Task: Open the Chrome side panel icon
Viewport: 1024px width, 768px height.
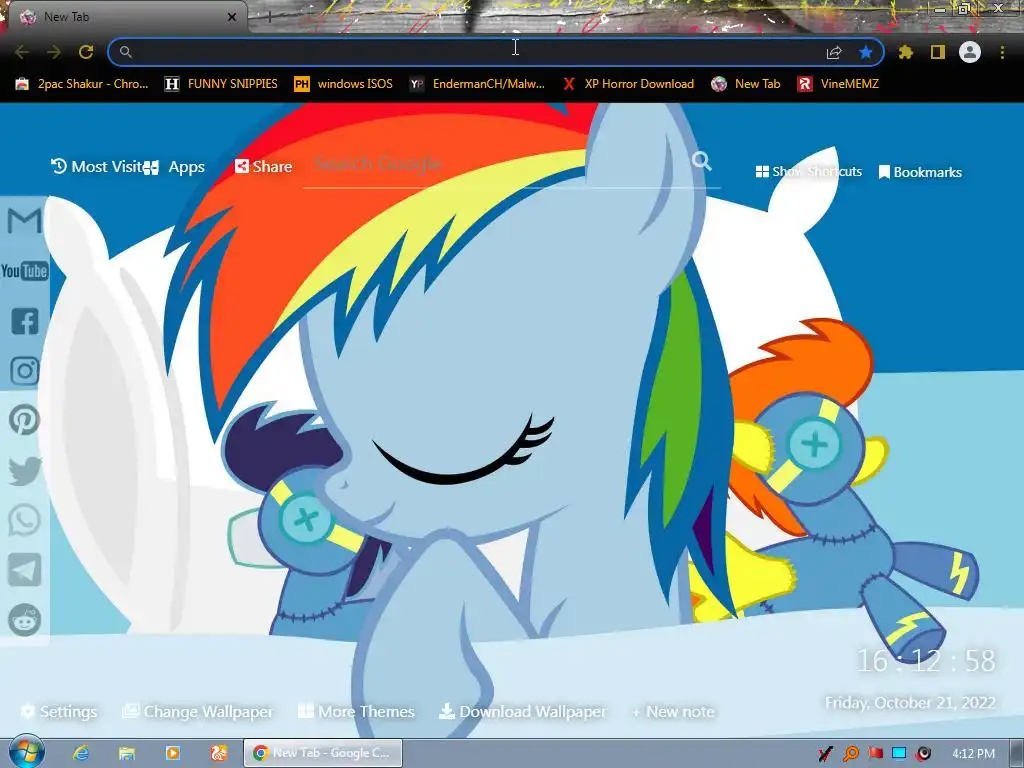Action: [938, 52]
